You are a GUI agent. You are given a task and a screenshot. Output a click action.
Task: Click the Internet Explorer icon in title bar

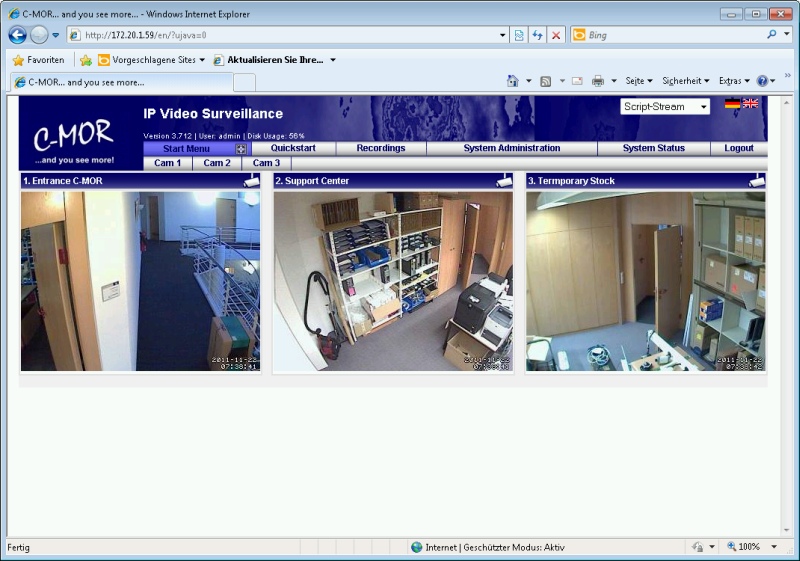pos(14,14)
